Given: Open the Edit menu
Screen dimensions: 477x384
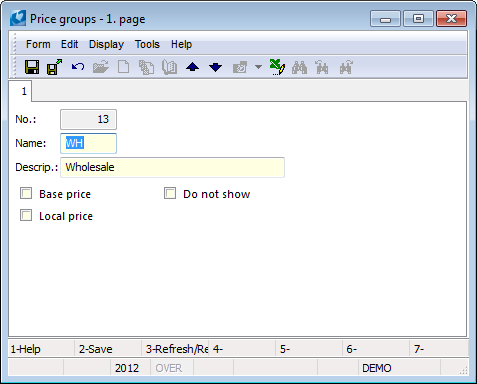Looking at the screenshot, I should [x=69, y=44].
